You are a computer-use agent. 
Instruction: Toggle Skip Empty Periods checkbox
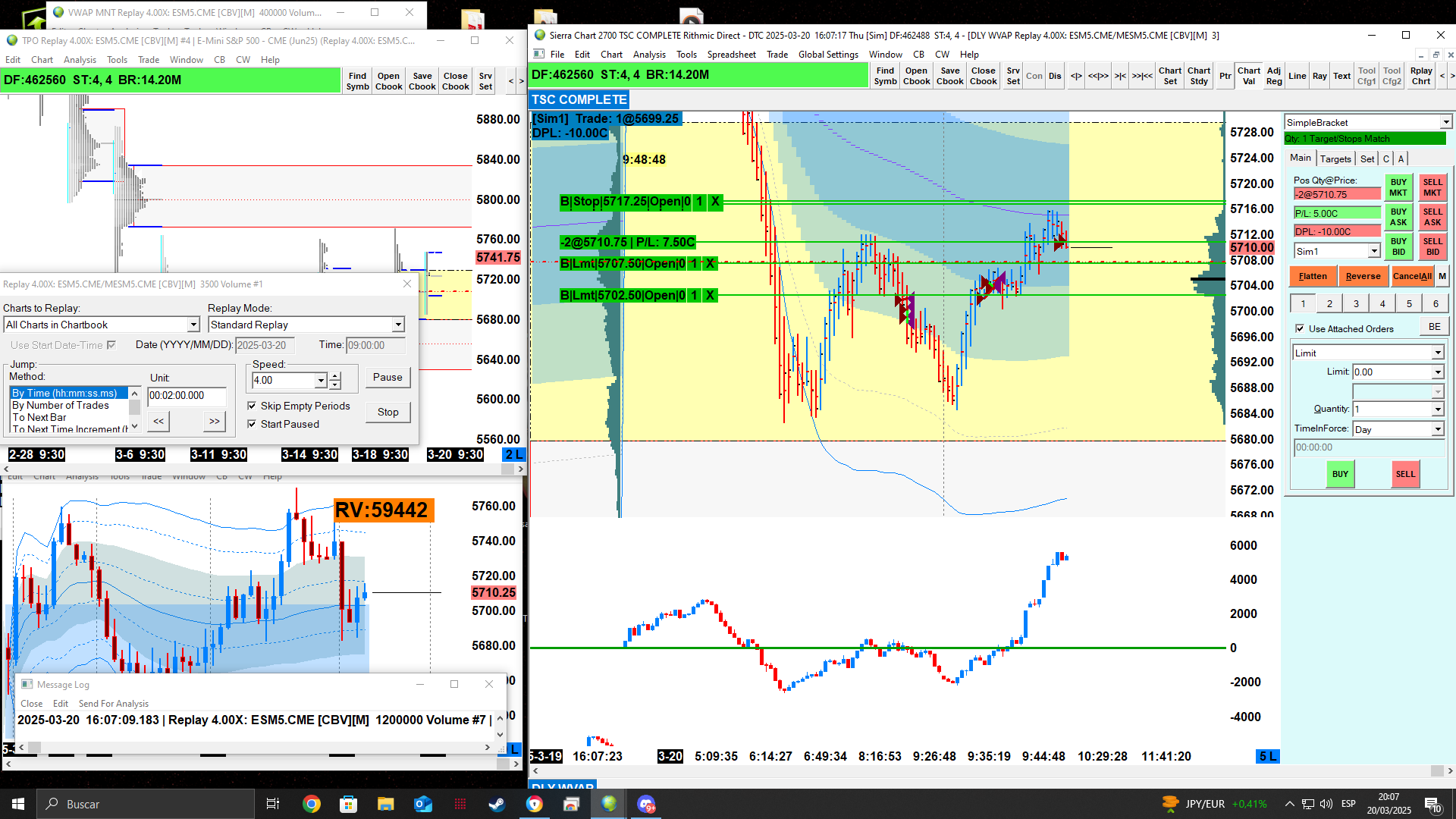click(252, 406)
